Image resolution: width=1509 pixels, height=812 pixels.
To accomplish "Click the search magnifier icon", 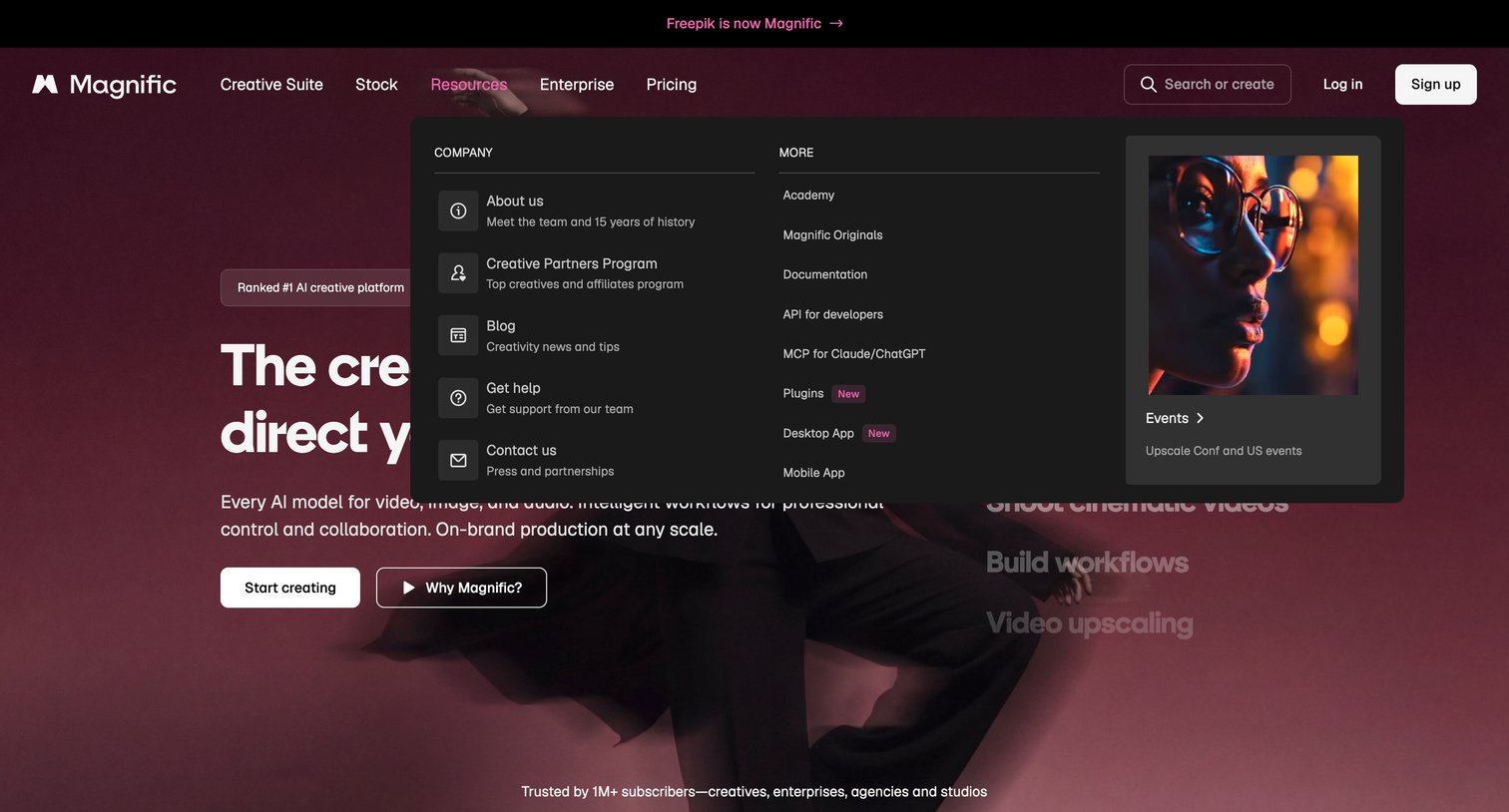I will tap(1149, 85).
